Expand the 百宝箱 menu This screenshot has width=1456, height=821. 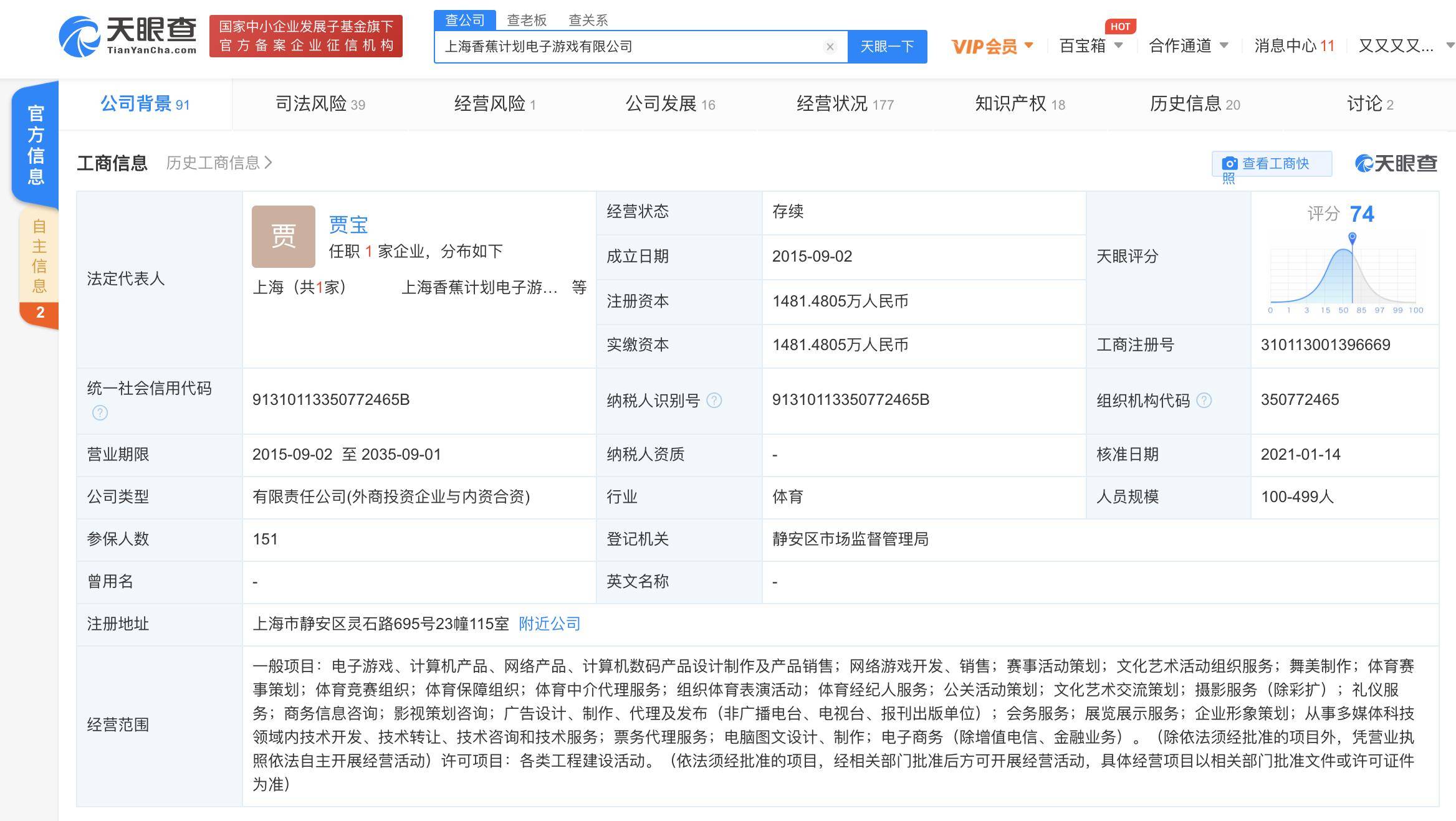[x=1091, y=46]
